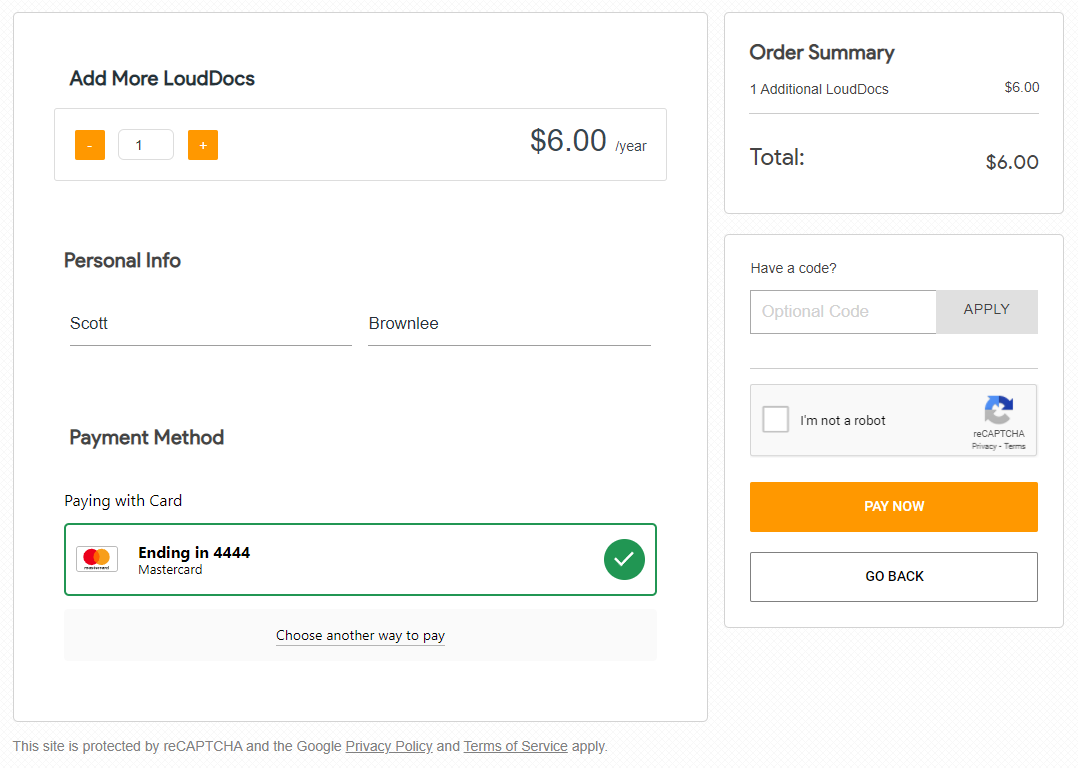Click the plus quantity button
Image resolution: width=1078 pixels, height=768 pixels.
click(x=203, y=145)
